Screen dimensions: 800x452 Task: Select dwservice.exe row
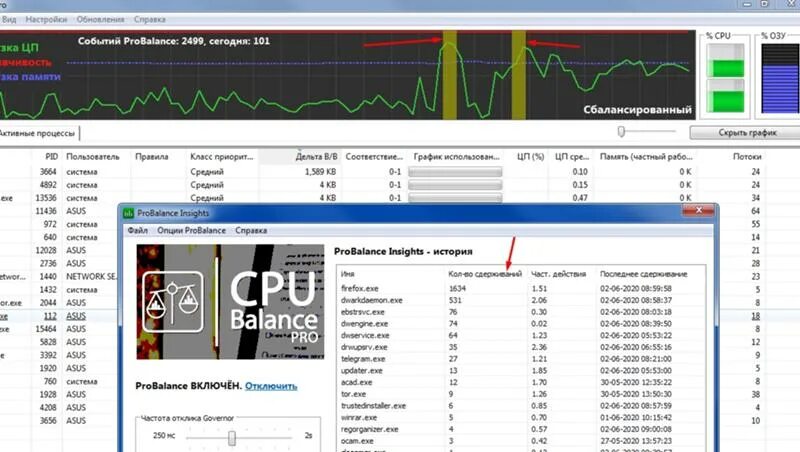point(520,335)
